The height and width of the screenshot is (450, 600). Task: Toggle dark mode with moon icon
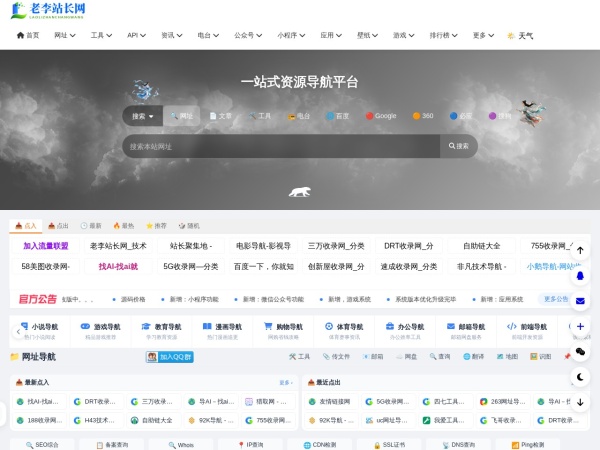coord(580,377)
